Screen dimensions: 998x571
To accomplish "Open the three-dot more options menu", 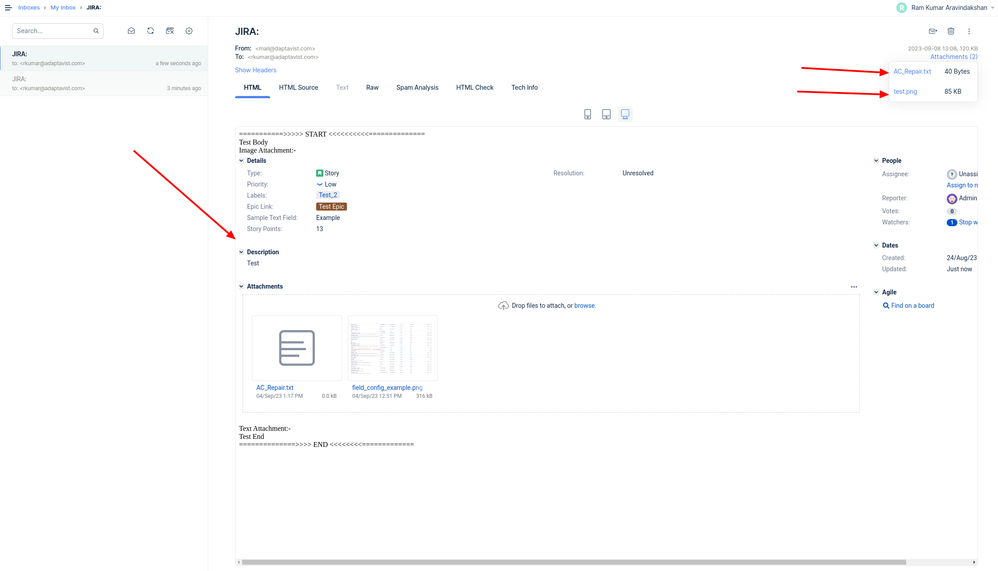I will coord(969,31).
